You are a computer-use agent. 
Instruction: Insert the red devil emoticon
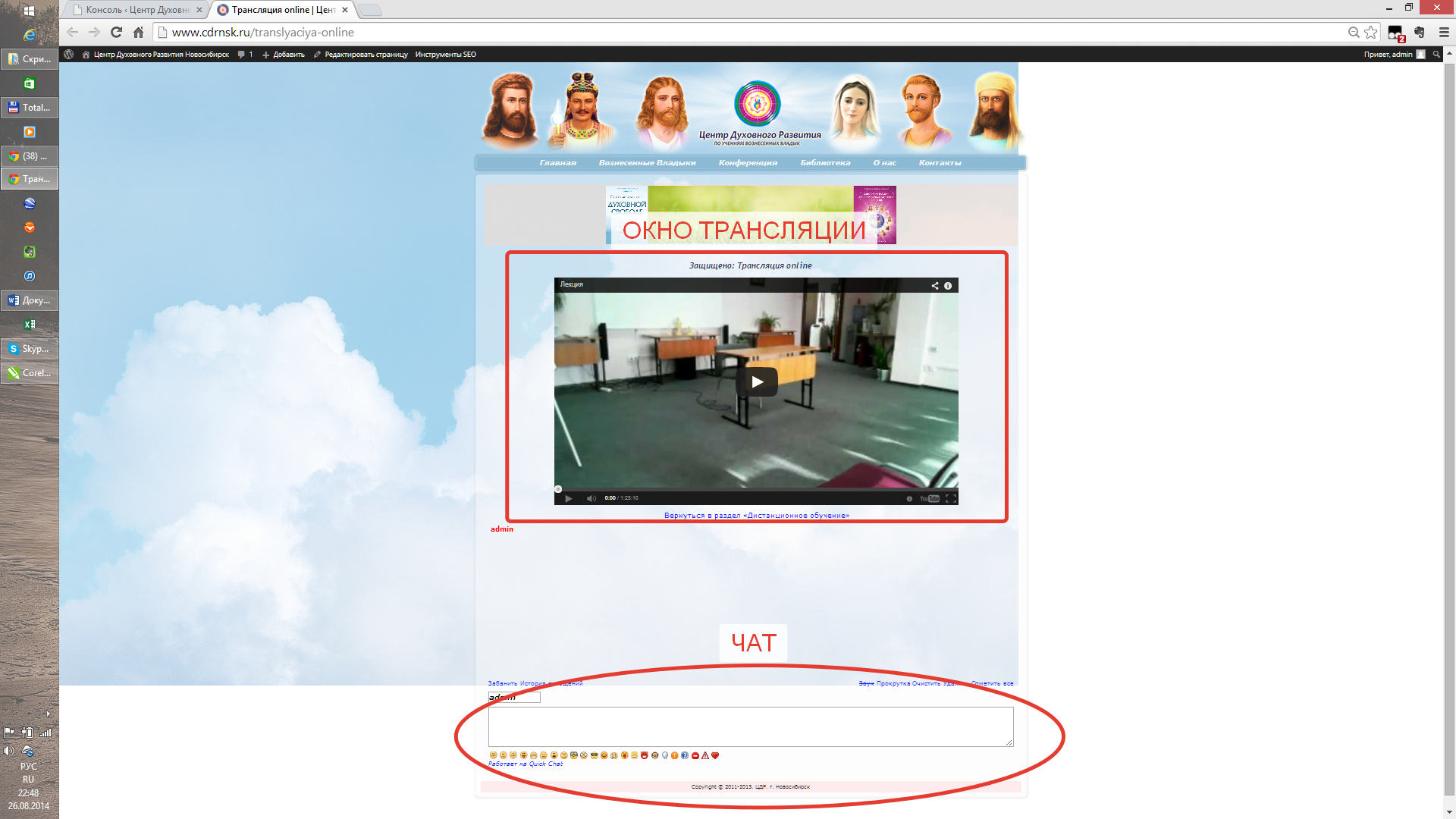click(x=645, y=755)
